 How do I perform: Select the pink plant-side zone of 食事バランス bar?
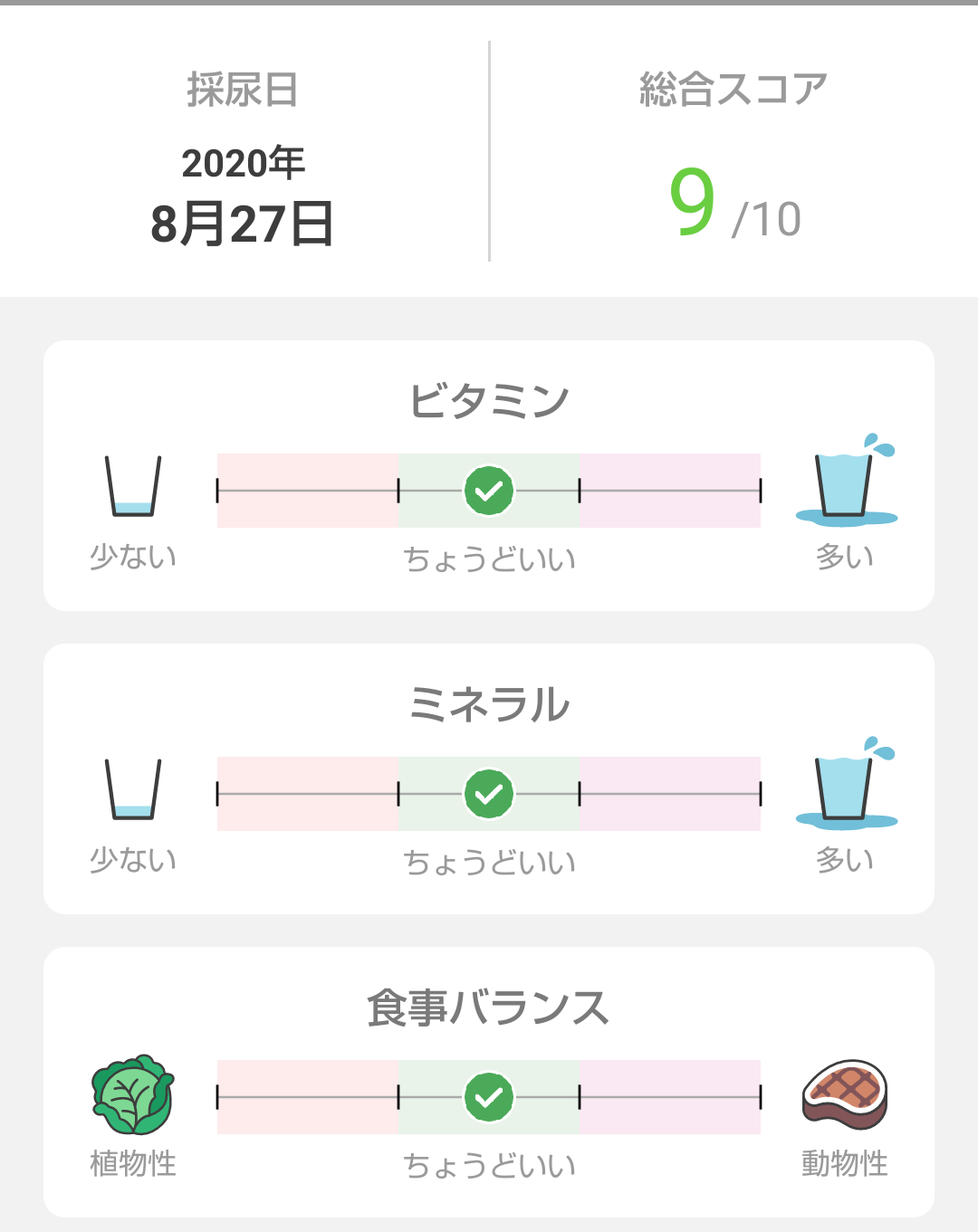pos(308,1097)
